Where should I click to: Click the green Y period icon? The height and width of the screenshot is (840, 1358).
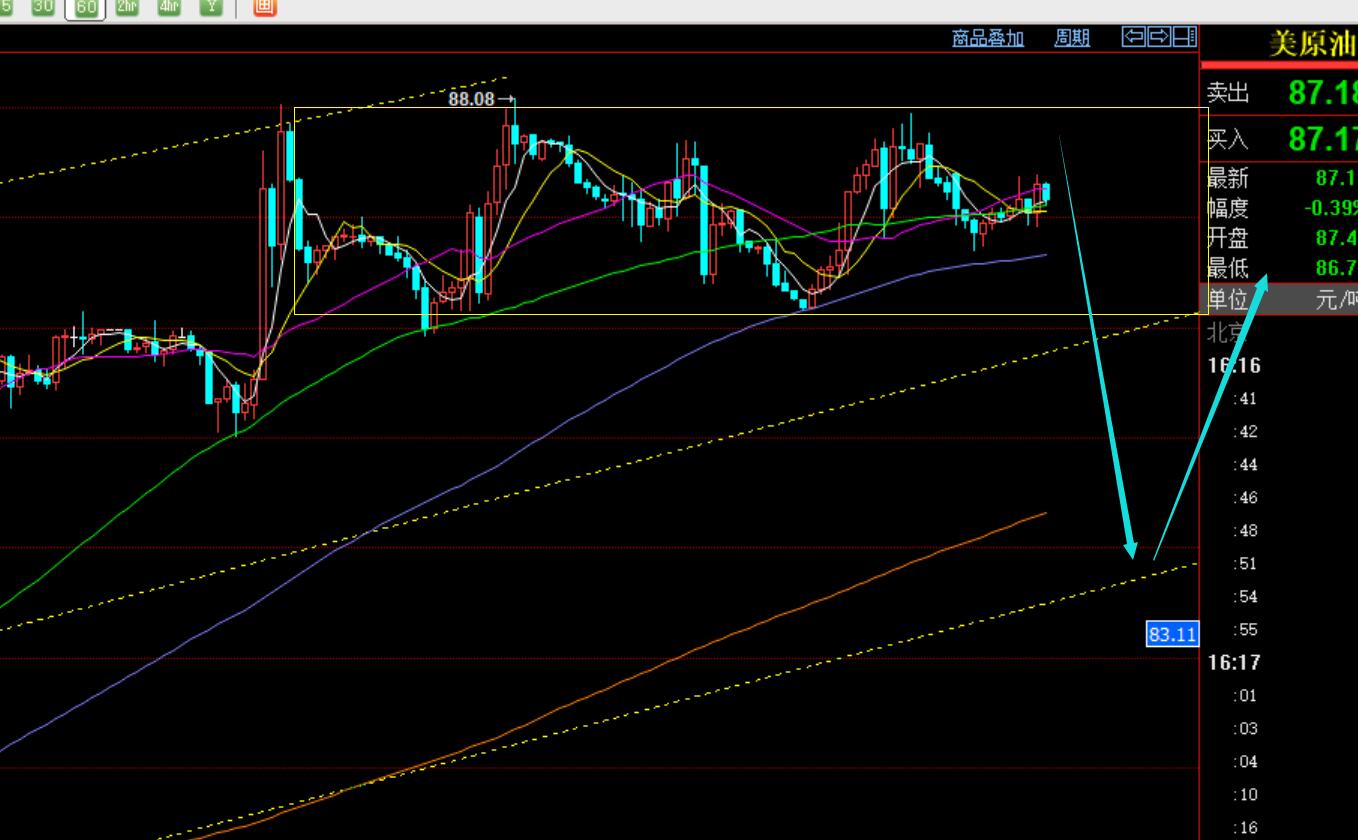pos(210,6)
